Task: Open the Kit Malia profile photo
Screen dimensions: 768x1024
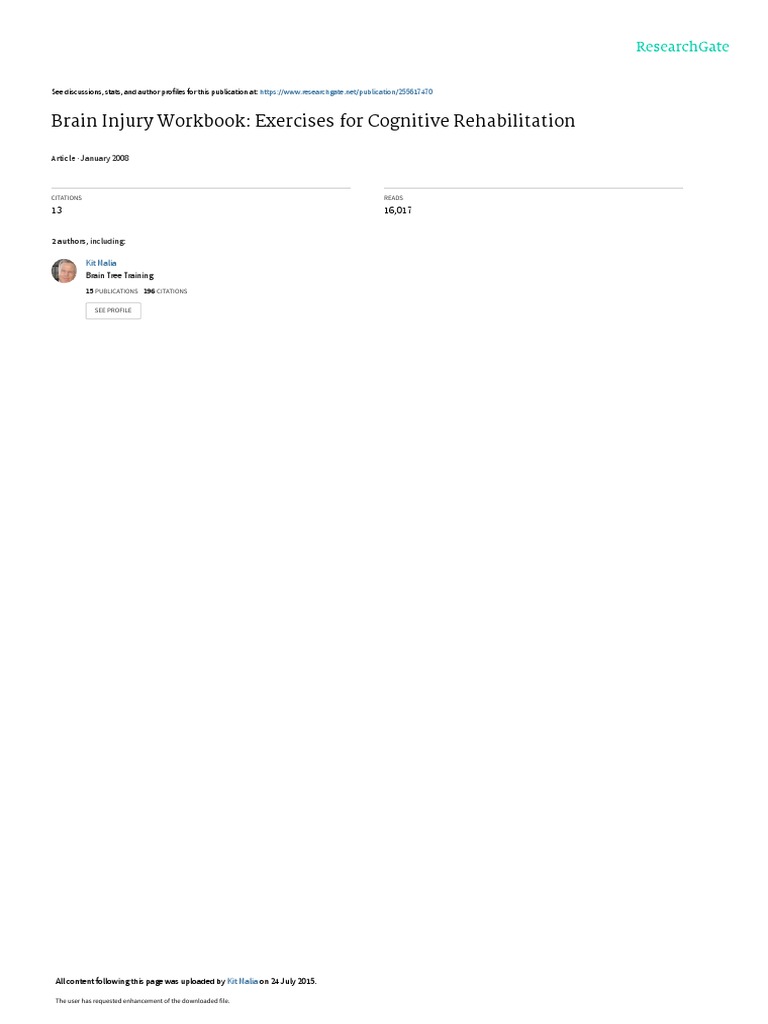Action: tap(64, 271)
